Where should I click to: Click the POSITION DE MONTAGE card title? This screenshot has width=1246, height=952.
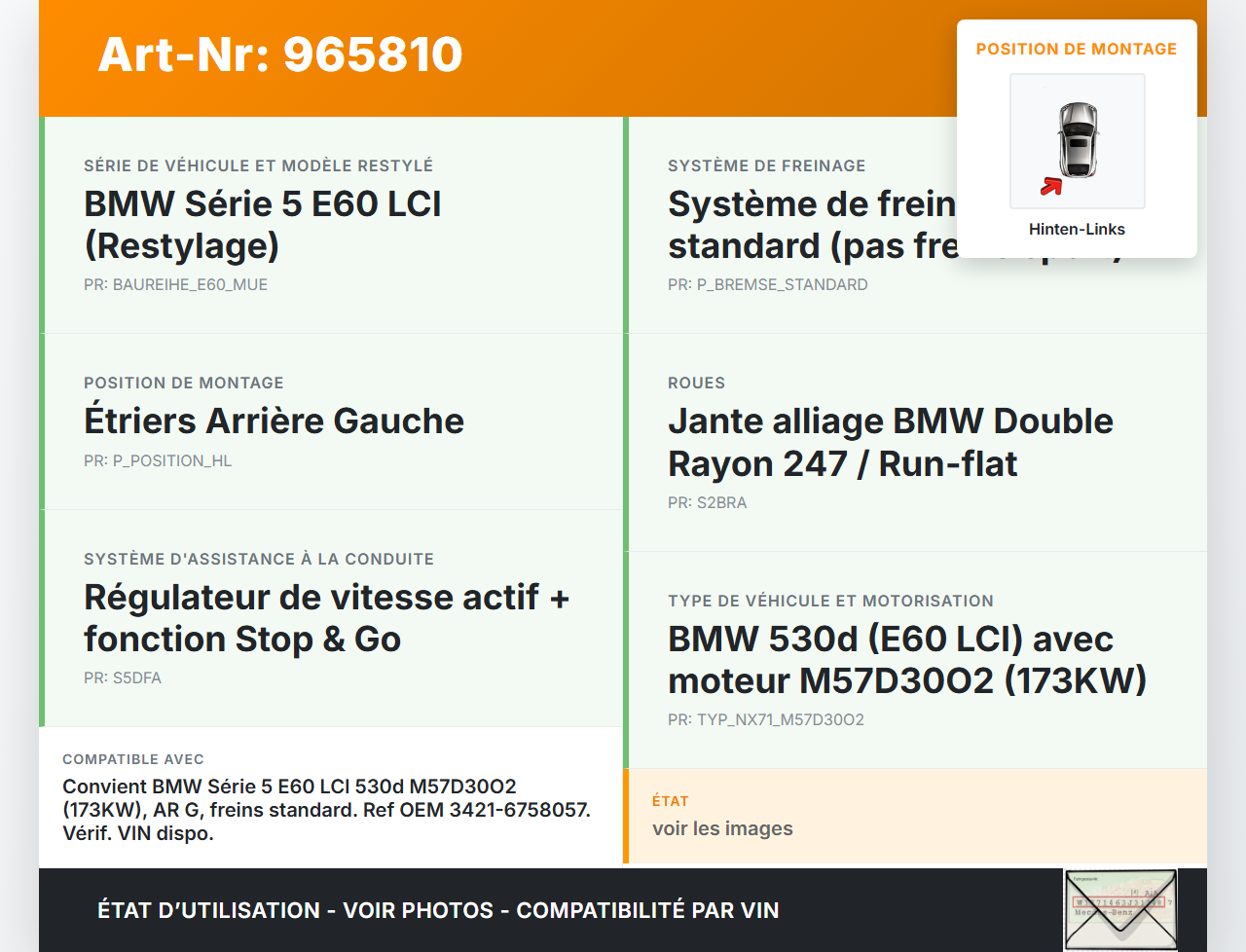coord(1077,49)
